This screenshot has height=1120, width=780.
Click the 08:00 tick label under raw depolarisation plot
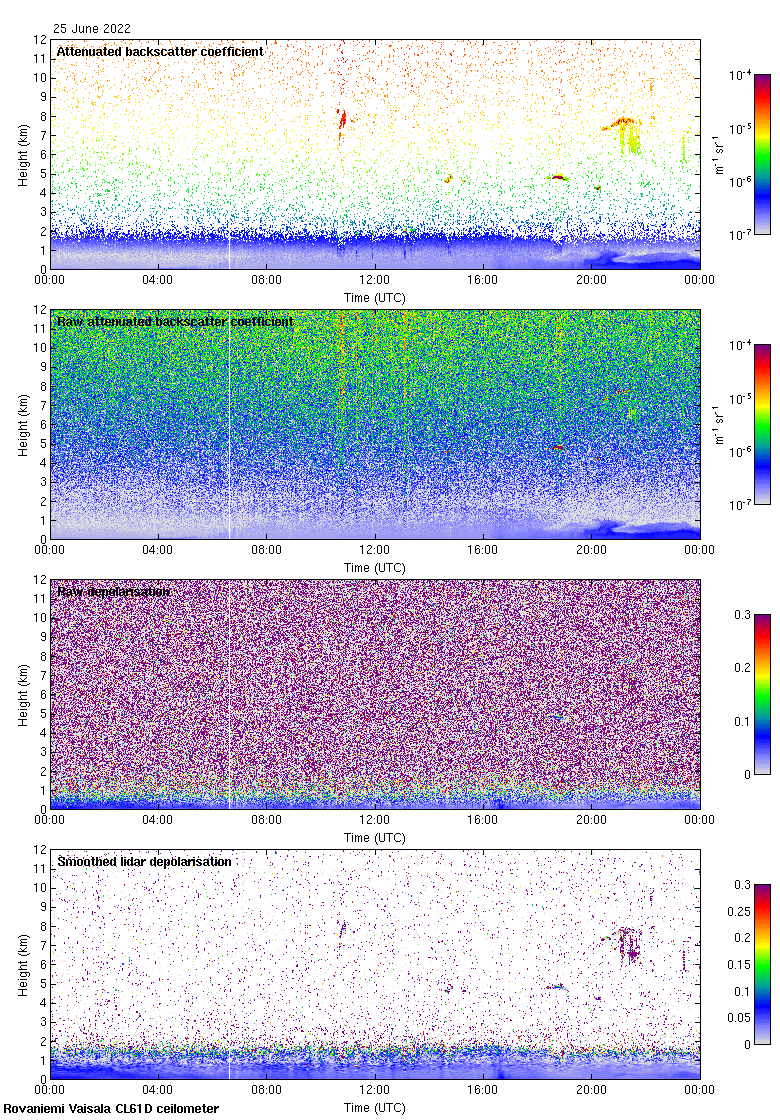click(x=266, y=819)
